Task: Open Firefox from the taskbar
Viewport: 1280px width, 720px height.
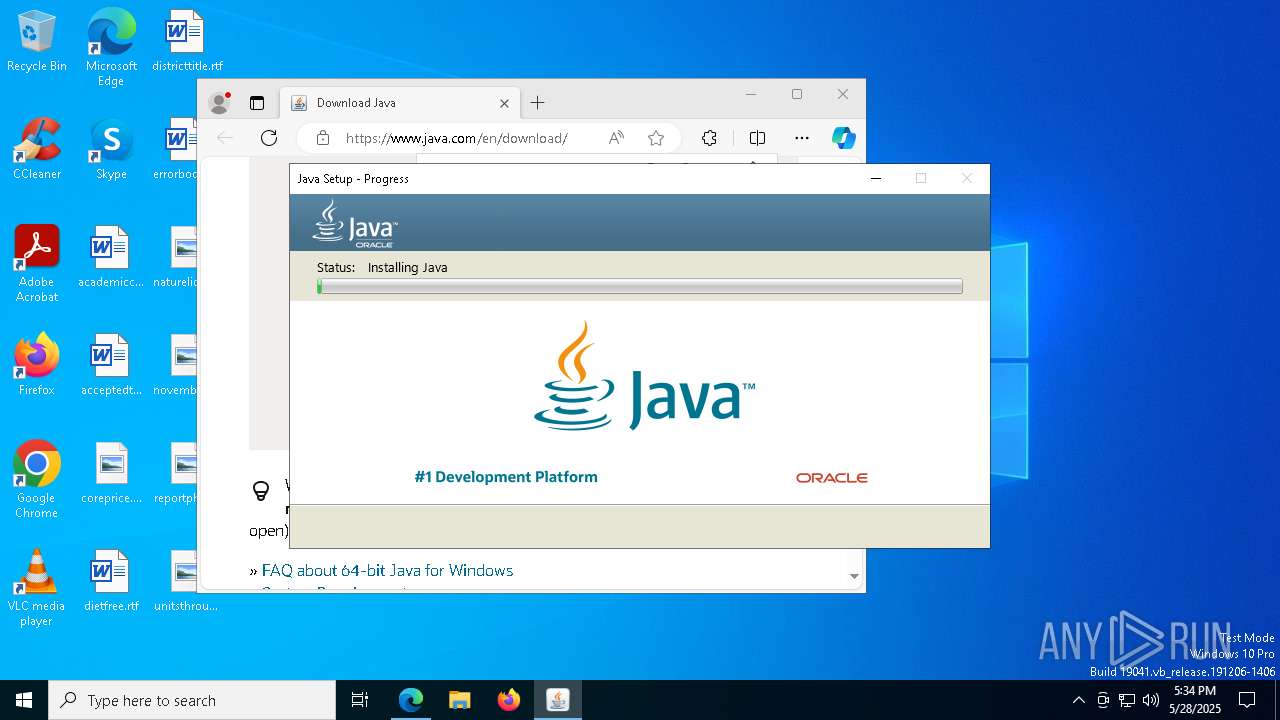Action: (x=508, y=700)
